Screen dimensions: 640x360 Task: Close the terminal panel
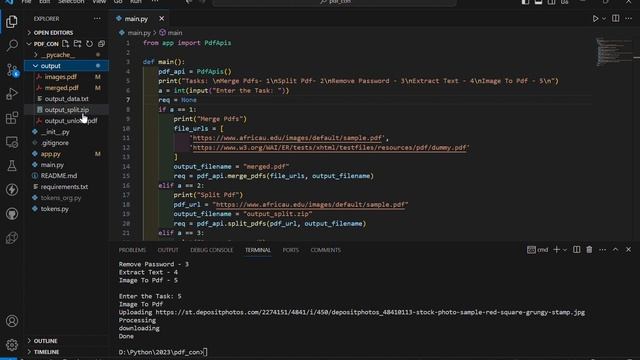[x=629, y=250]
